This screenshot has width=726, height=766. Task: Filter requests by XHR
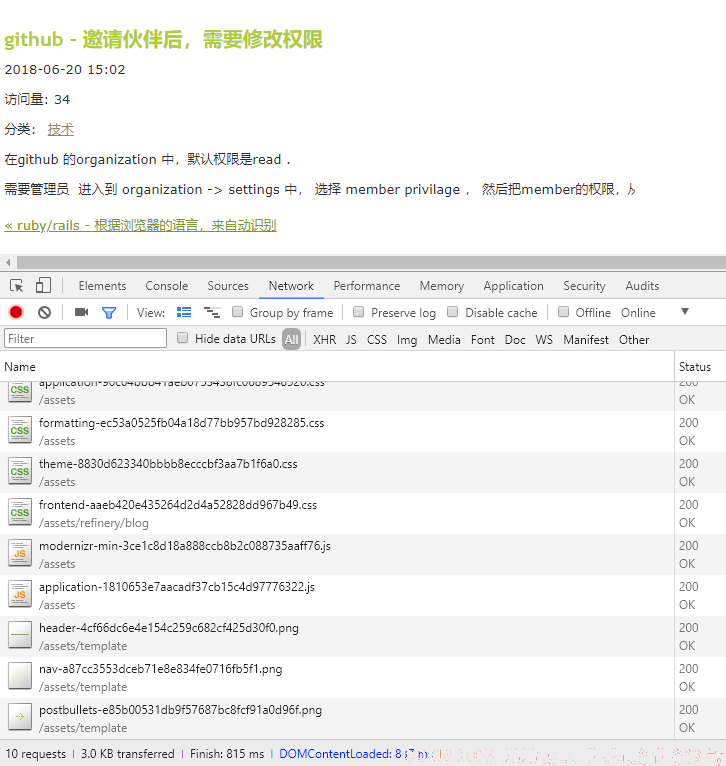324,340
